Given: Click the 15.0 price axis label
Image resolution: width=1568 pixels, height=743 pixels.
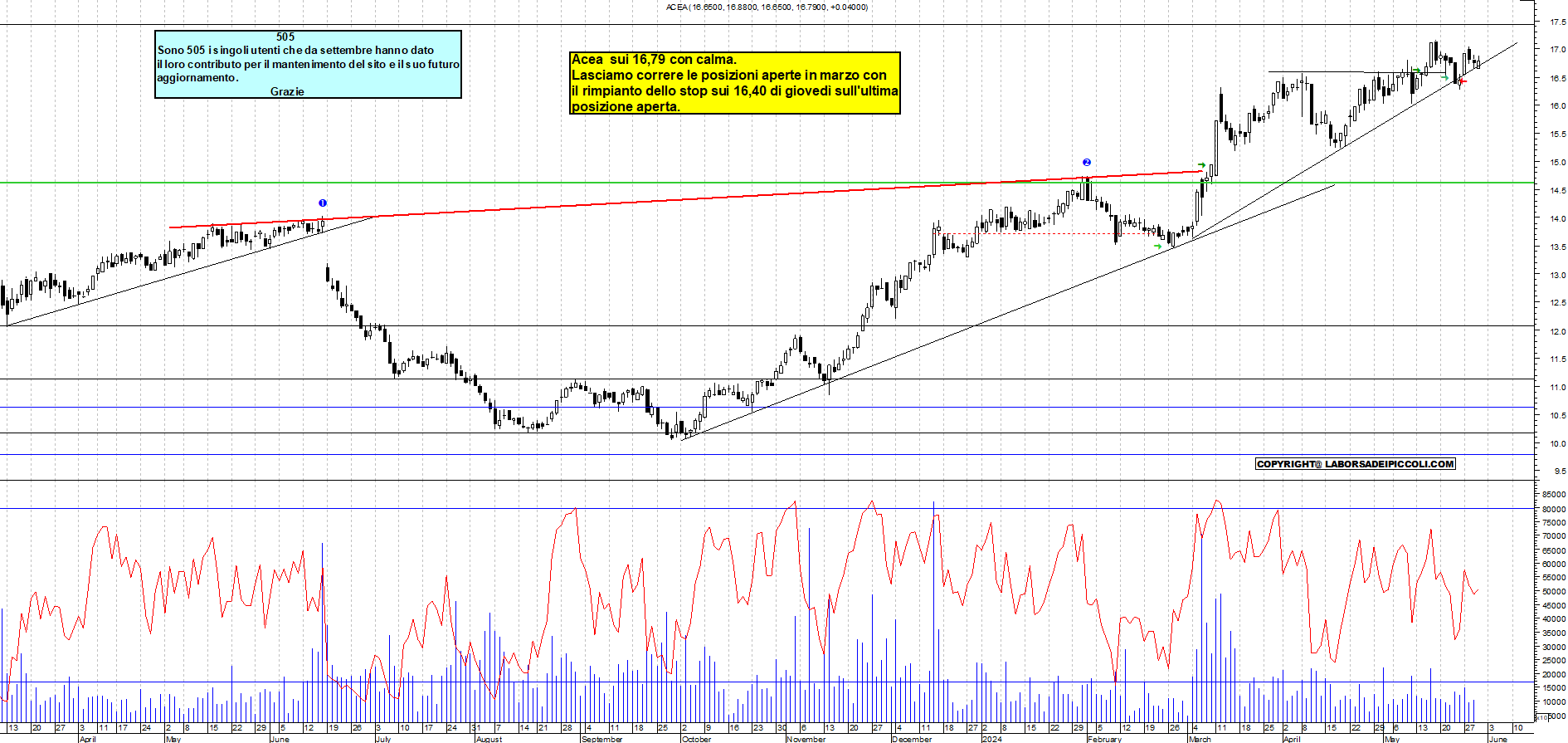Looking at the screenshot, I should [x=1557, y=163].
